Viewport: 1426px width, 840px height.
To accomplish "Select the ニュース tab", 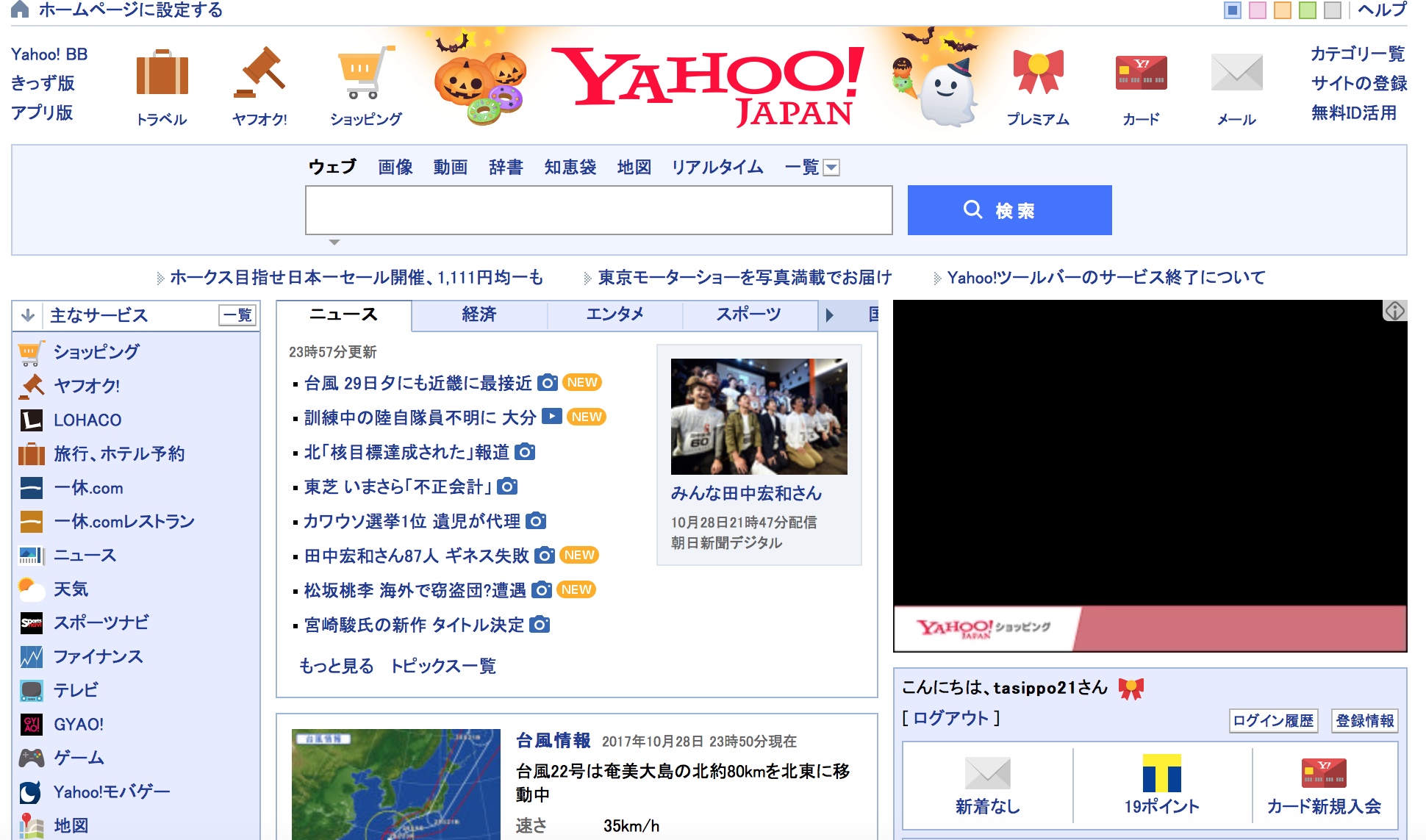I will tap(343, 315).
